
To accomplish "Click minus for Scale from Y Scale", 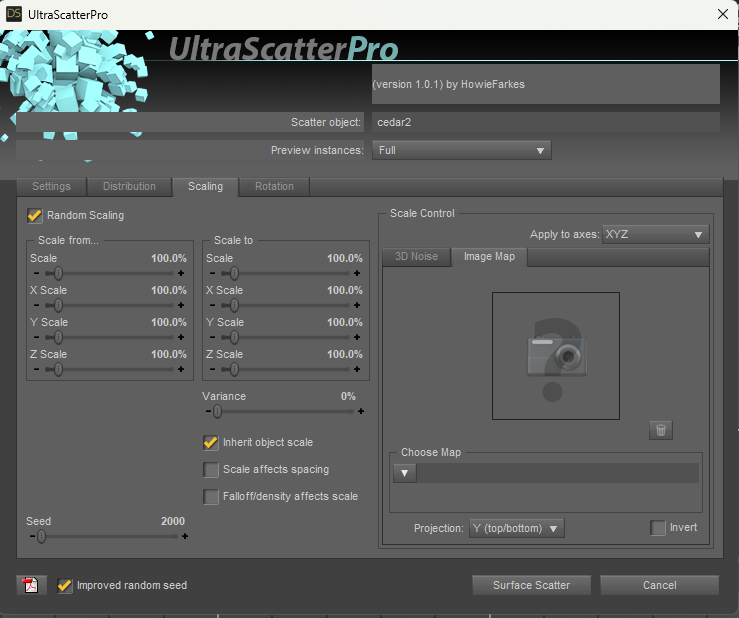I will click(36, 337).
